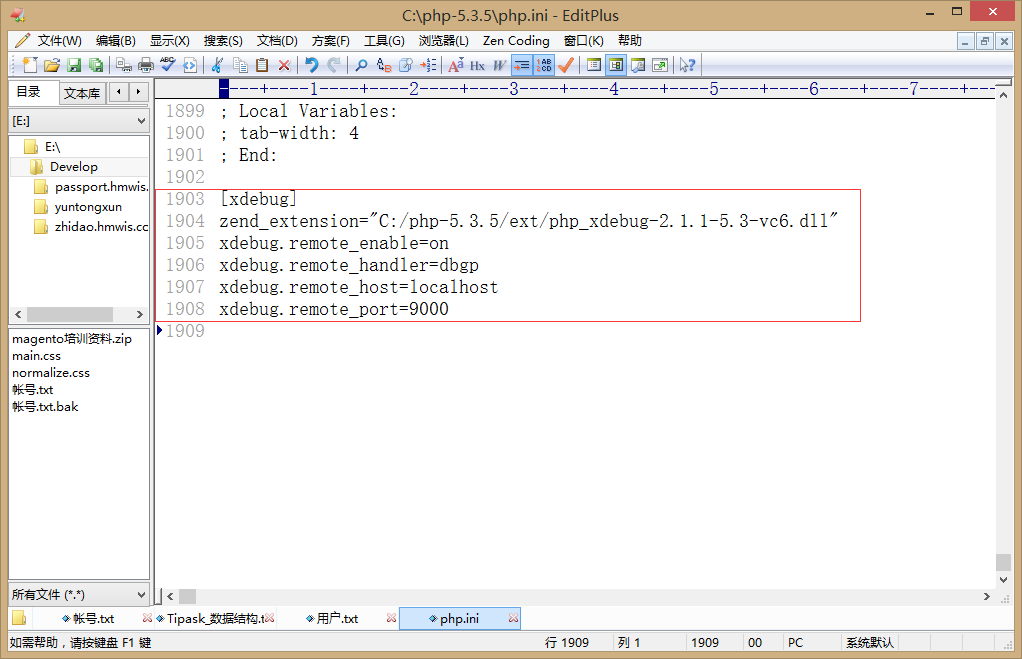Switch to the 文本库 sidebar tab
This screenshot has width=1022, height=659.
coord(81,93)
